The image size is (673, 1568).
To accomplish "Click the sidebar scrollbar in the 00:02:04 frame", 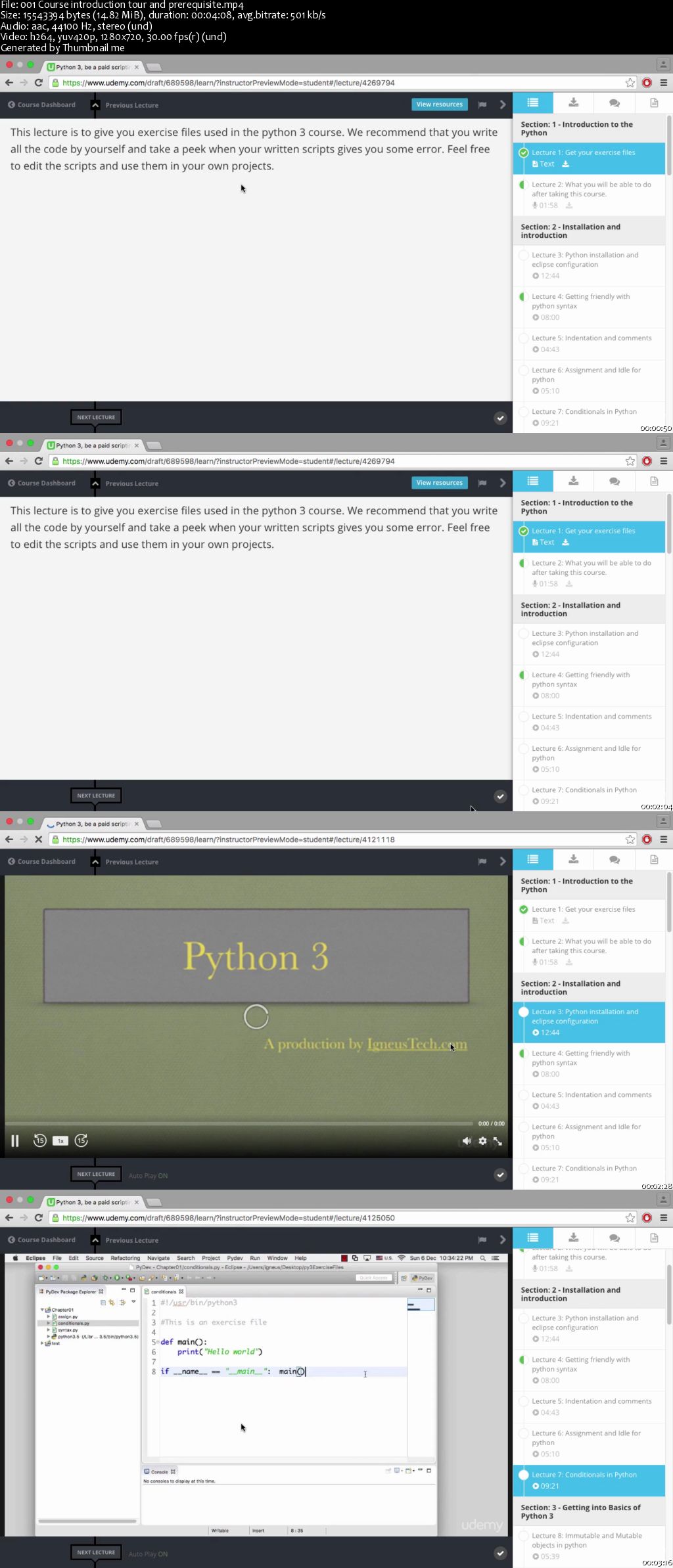I will click(x=669, y=524).
